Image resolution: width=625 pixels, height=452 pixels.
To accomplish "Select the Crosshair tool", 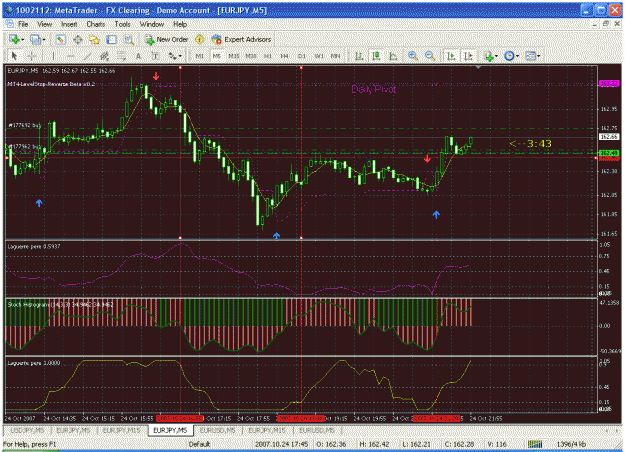I will [x=32, y=56].
